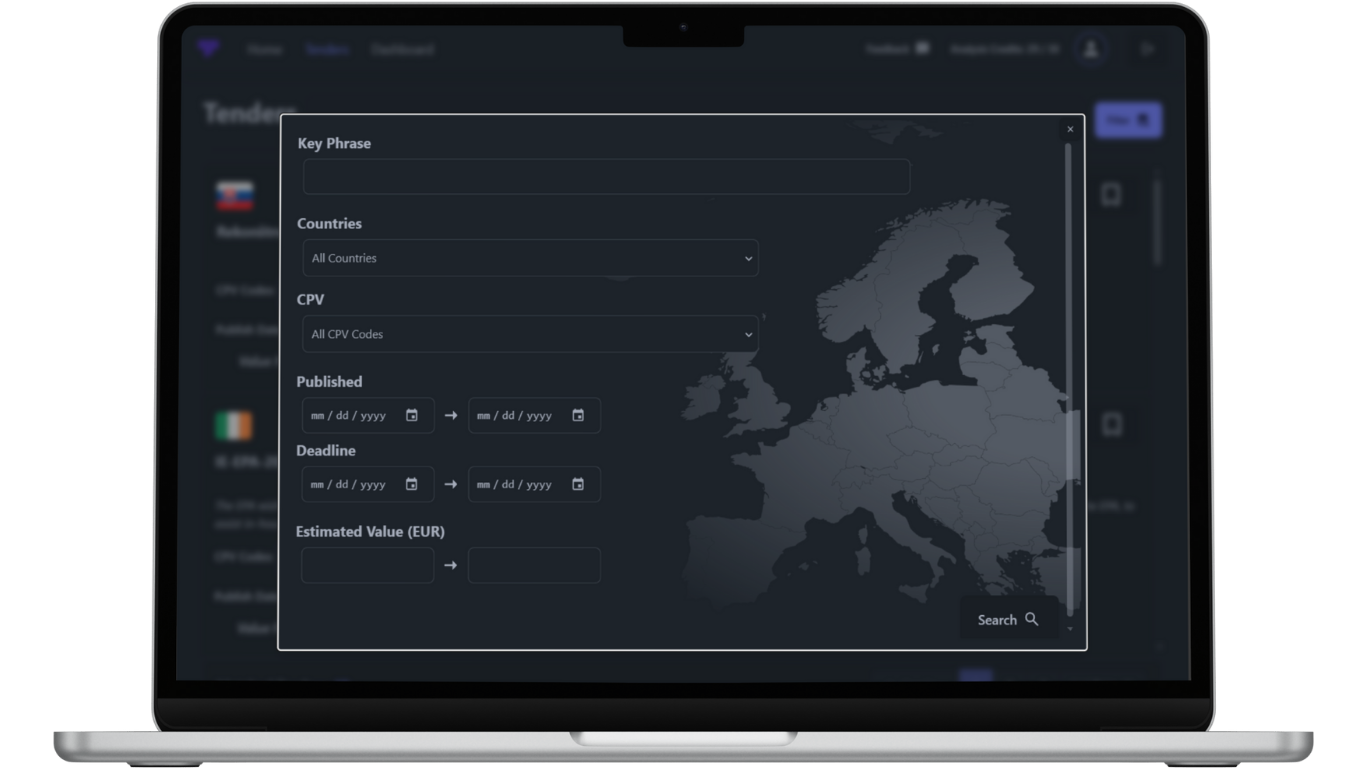
Task: Click the minimum Estimated Value field
Action: coord(367,565)
